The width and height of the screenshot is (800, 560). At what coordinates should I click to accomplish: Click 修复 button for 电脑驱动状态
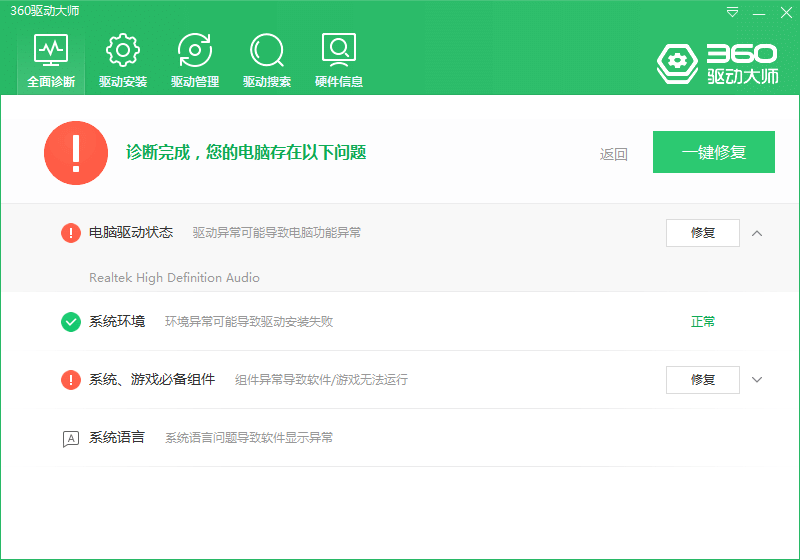[x=702, y=233]
